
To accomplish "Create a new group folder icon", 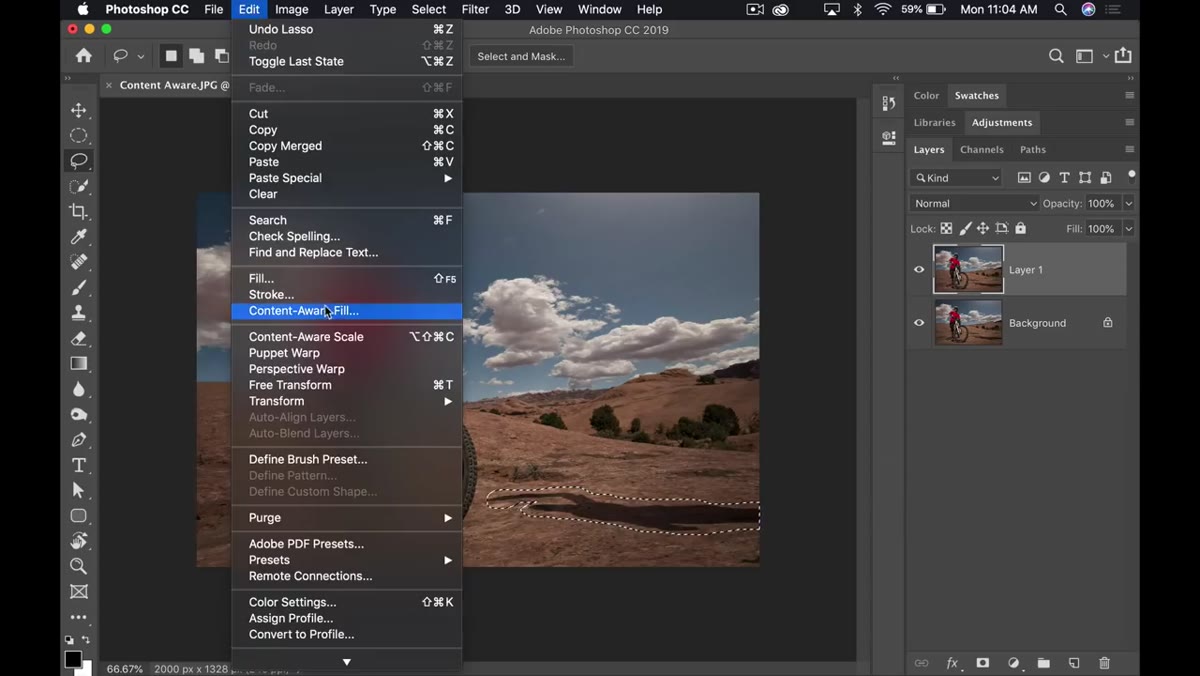I will [x=1044, y=663].
